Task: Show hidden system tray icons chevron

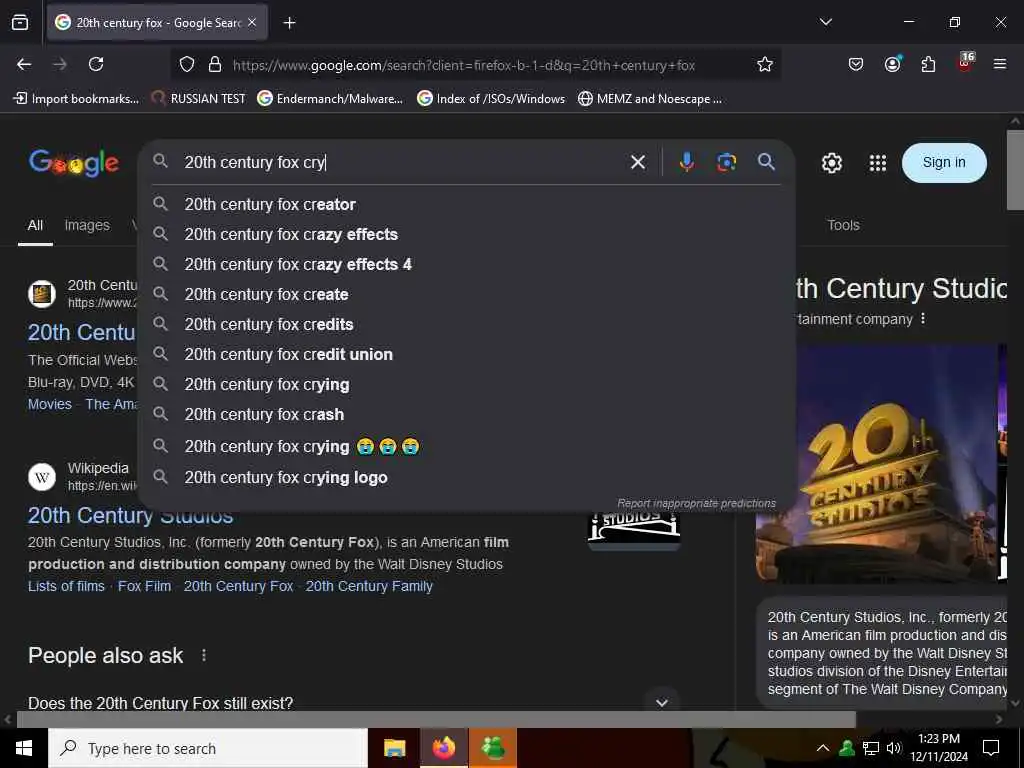Action: 823,748
